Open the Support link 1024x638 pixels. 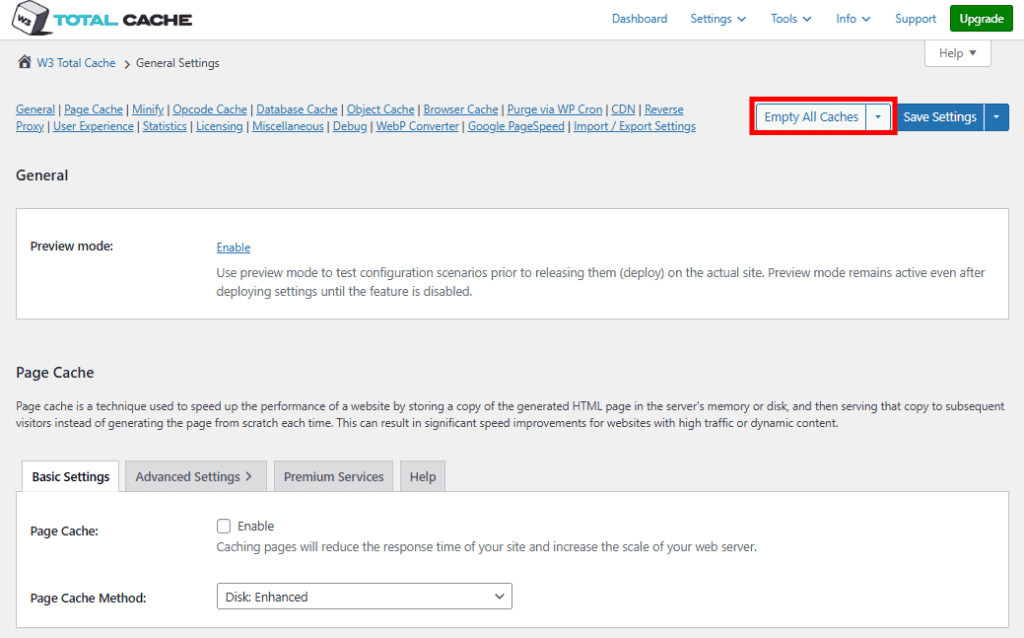click(915, 19)
